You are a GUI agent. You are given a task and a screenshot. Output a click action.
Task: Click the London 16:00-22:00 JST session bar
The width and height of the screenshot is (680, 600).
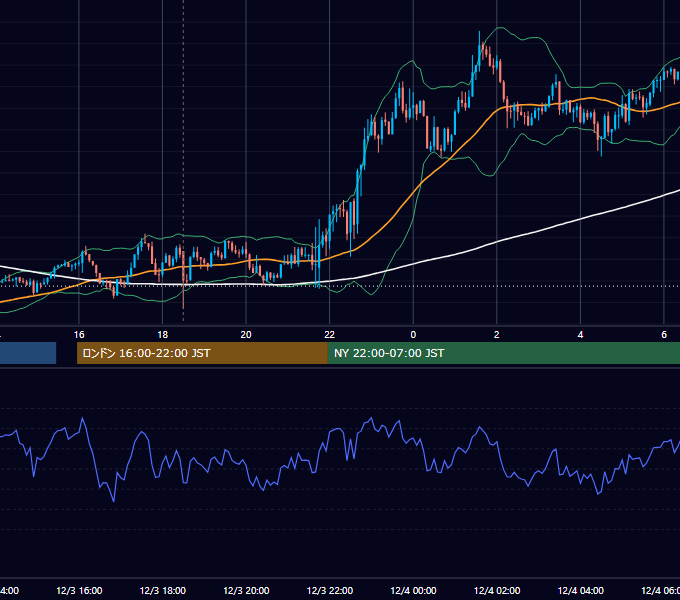(x=202, y=353)
